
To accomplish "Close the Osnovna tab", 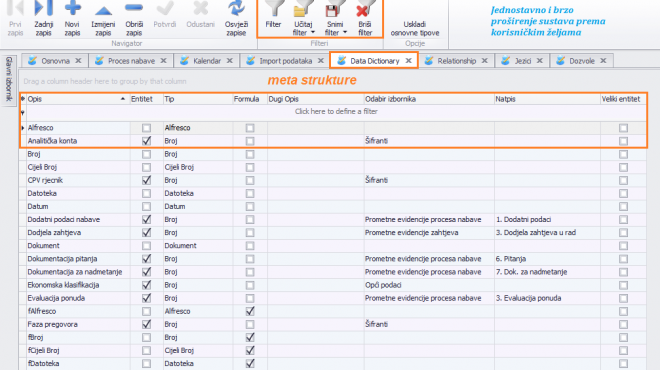I will point(78,61).
